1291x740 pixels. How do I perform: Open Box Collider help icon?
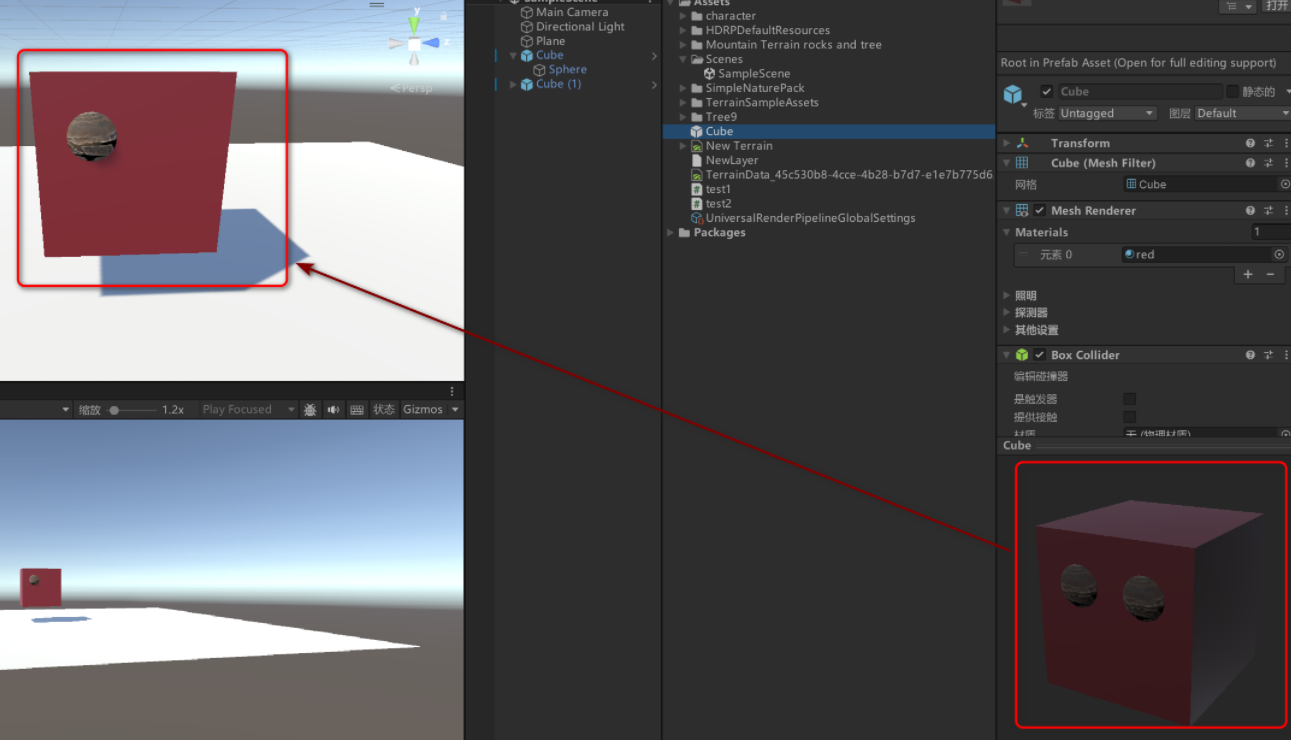pos(1250,355)
